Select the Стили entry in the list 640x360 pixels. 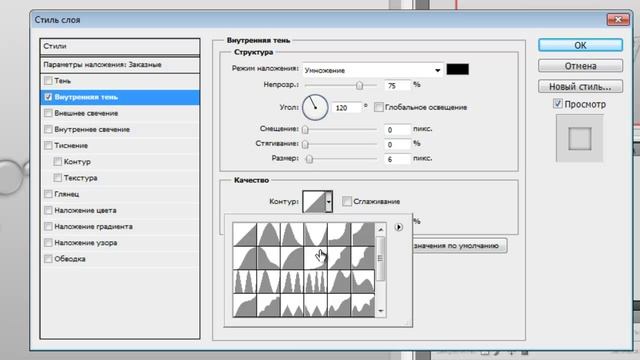(x=120, y=47)
